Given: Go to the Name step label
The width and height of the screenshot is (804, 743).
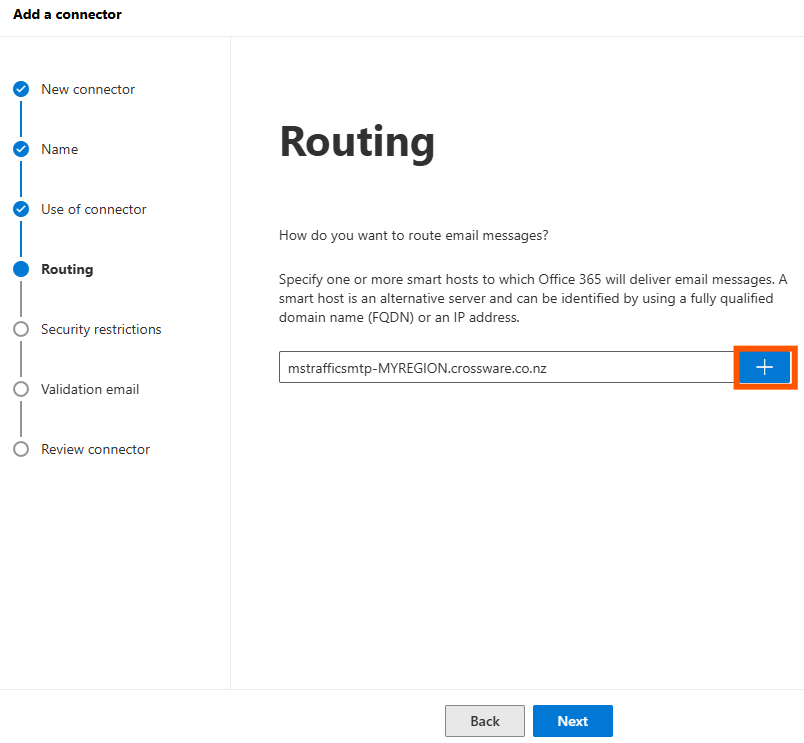Looking at the screenshot, I should 59,149.
